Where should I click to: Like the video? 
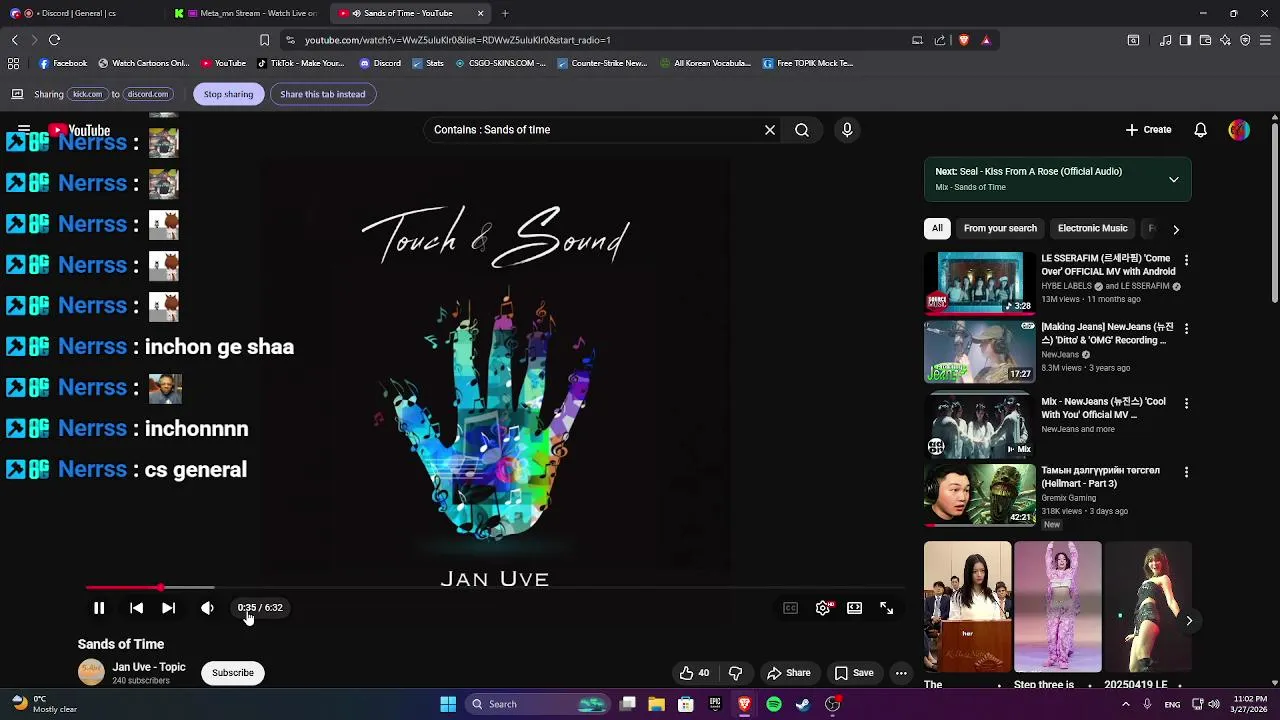[694, 673]
